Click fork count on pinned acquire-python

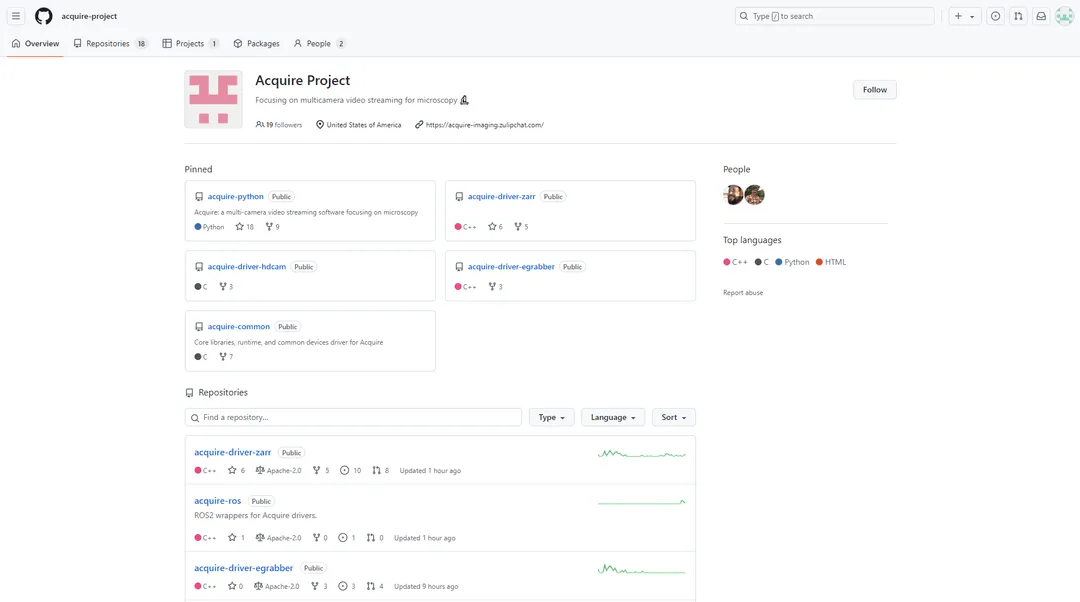273,227
